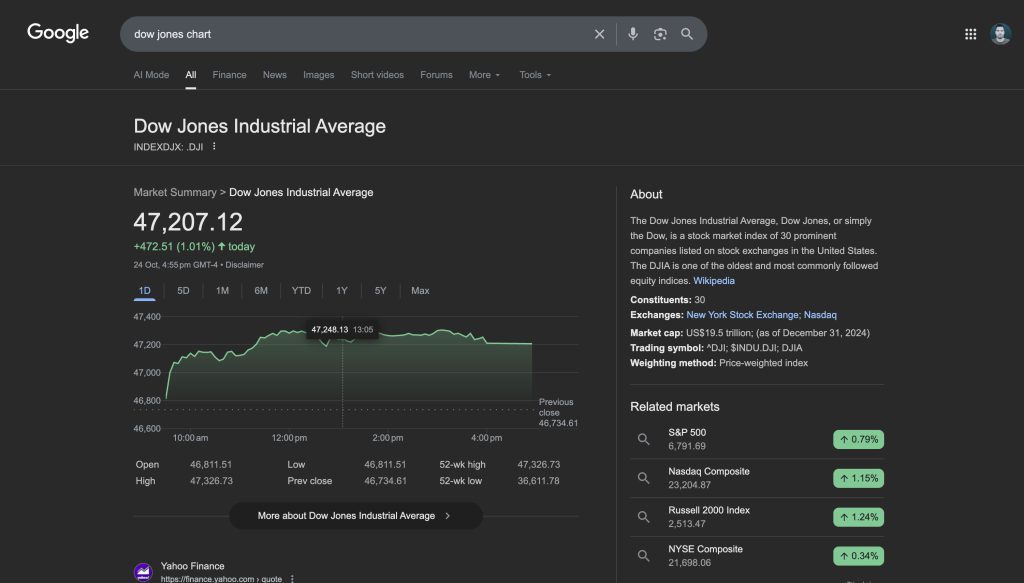
Task: Switch to the News results tab
Action: 274,74
